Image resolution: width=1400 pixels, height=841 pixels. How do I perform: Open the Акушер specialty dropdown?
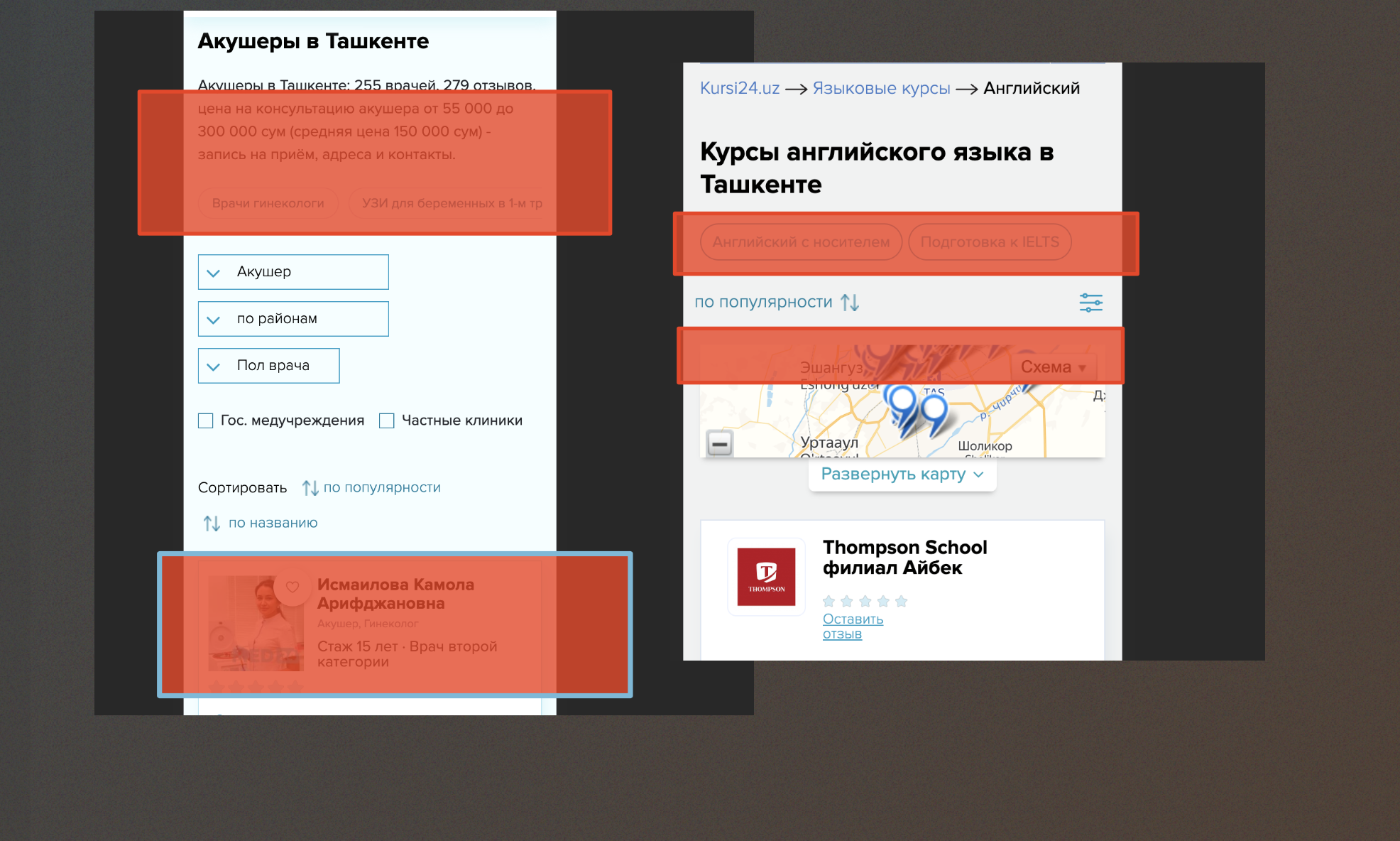coord(293,272)
